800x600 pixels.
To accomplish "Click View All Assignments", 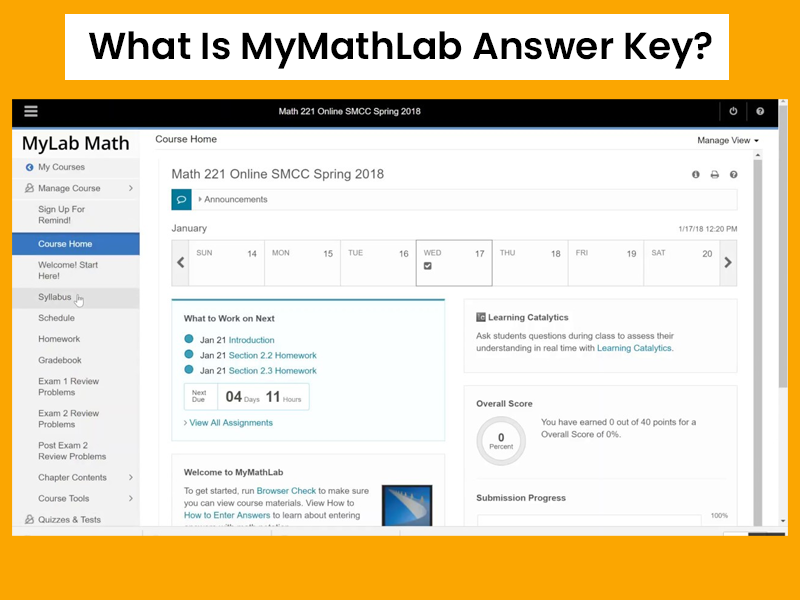I will point(230,423).
